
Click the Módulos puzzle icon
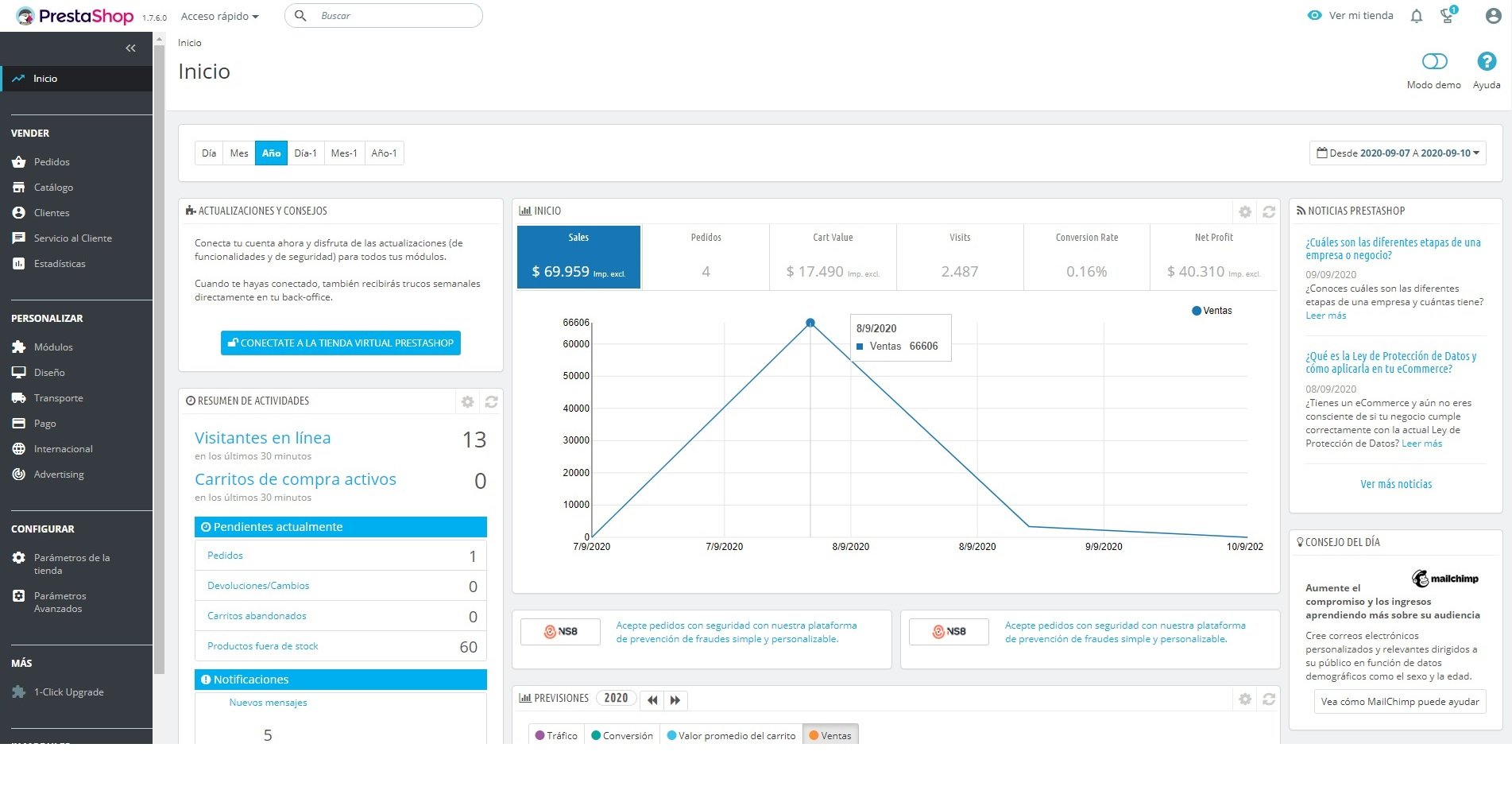click(19, 347)
